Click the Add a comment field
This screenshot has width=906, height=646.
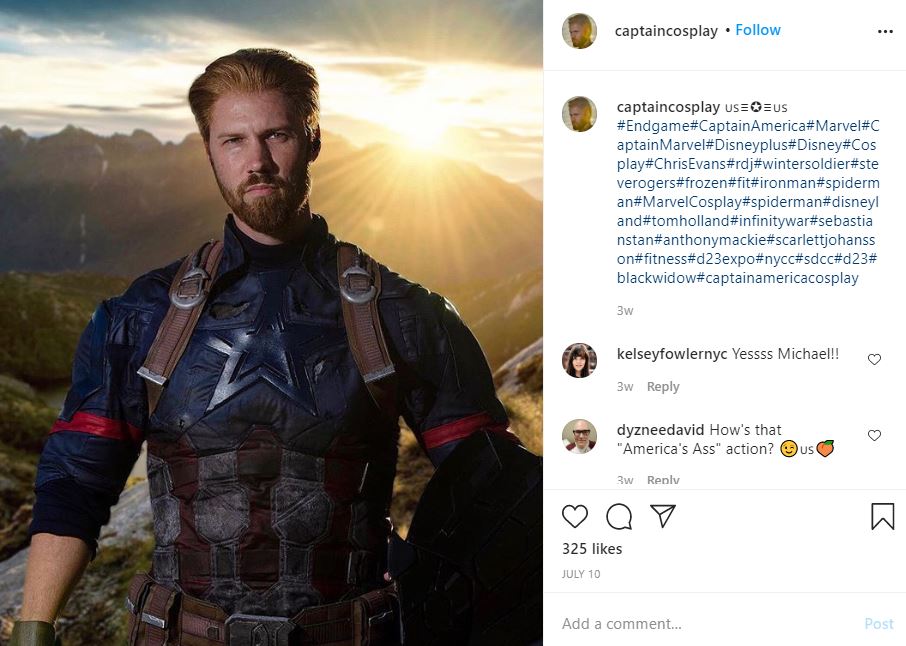click(x=700, y=623)
